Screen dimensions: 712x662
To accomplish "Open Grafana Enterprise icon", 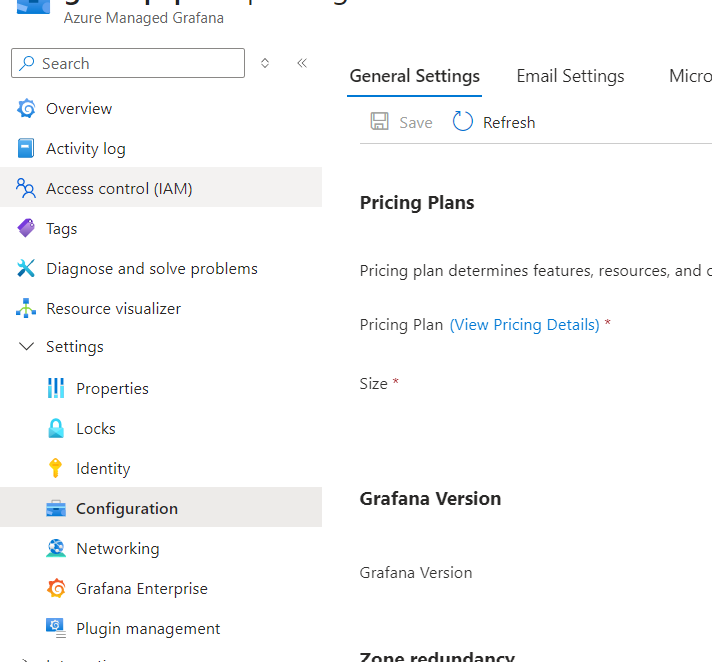I will [x=56, y=589].
